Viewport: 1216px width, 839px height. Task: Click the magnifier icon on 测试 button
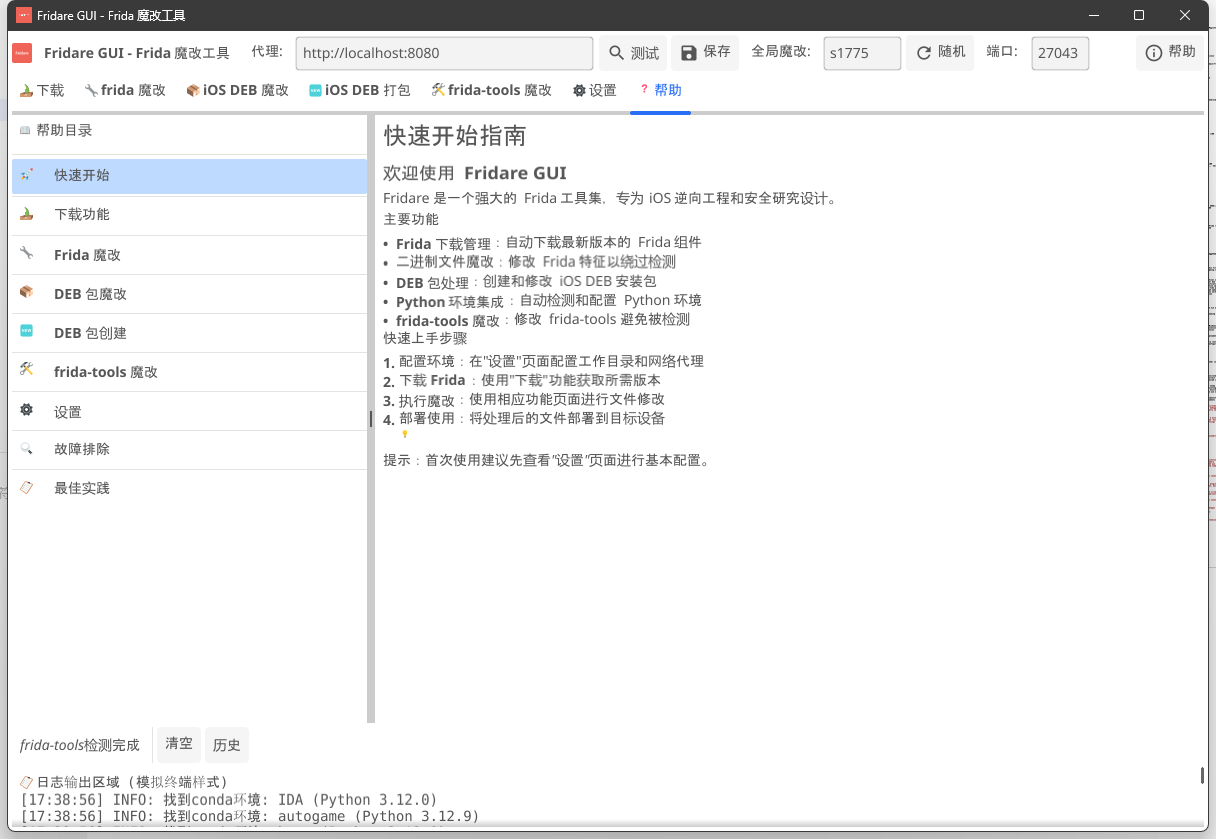pyautogui.click(x=617, y=53)
